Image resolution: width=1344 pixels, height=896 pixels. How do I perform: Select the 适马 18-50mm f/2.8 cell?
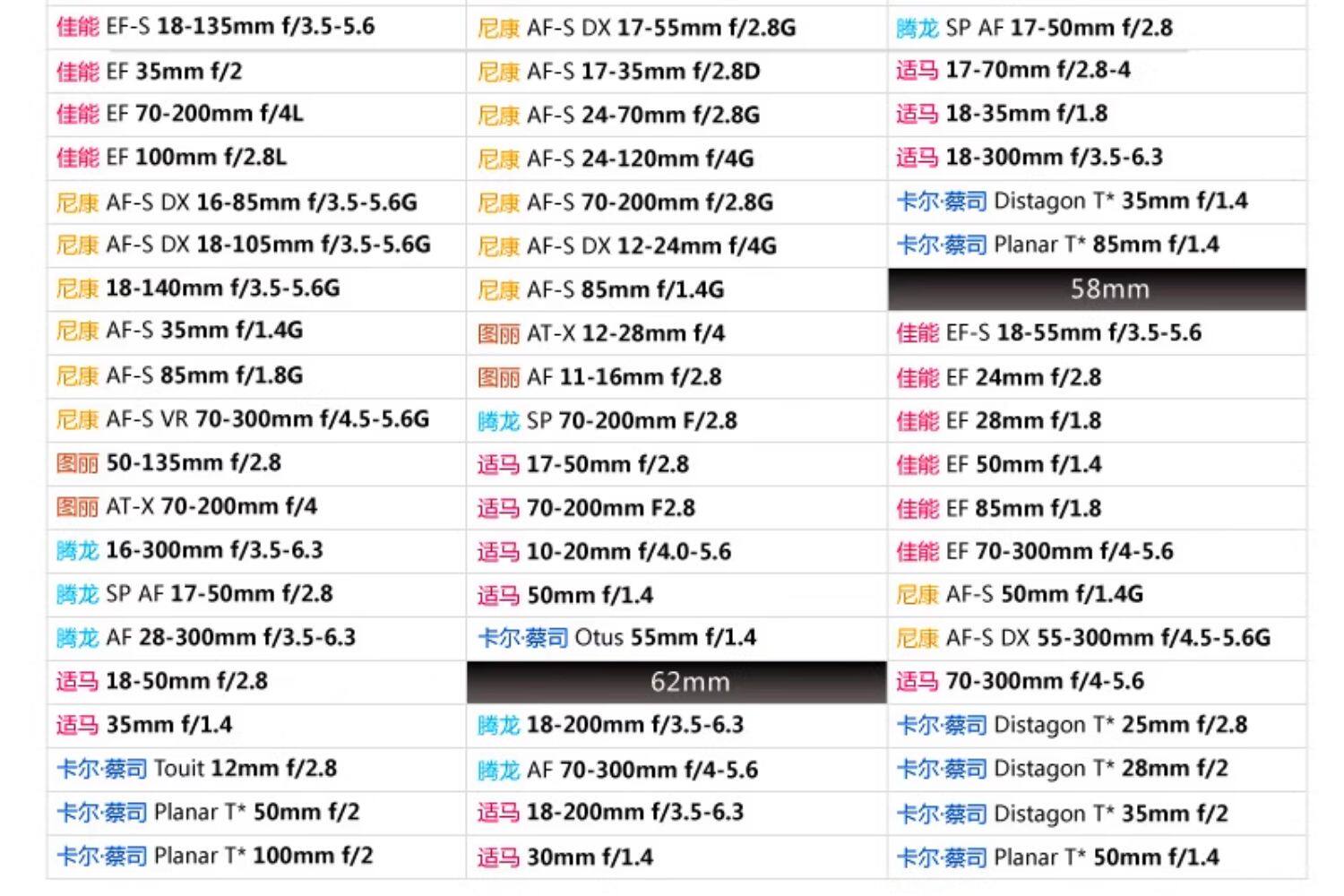[x=256, y=682]
